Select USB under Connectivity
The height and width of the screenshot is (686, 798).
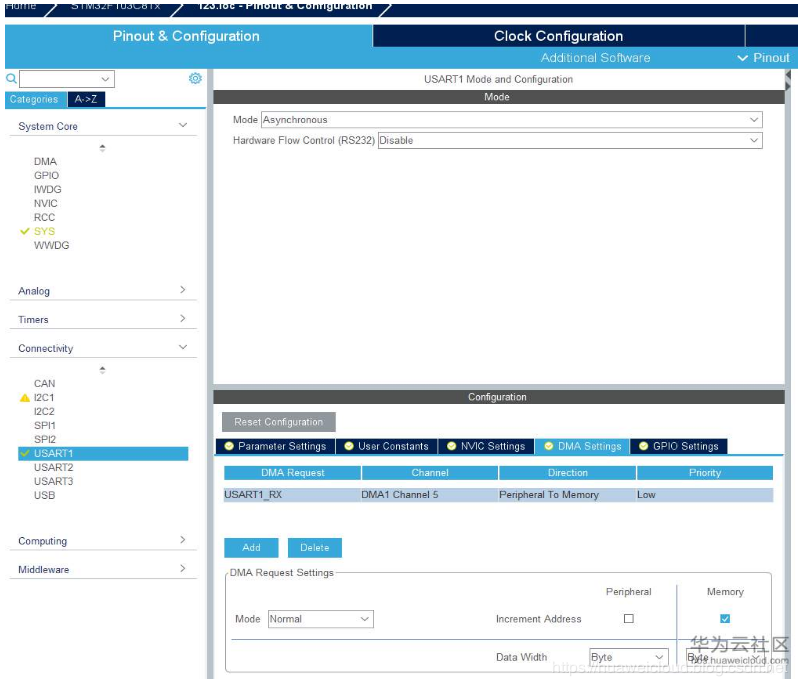click(x=44, y=495)
